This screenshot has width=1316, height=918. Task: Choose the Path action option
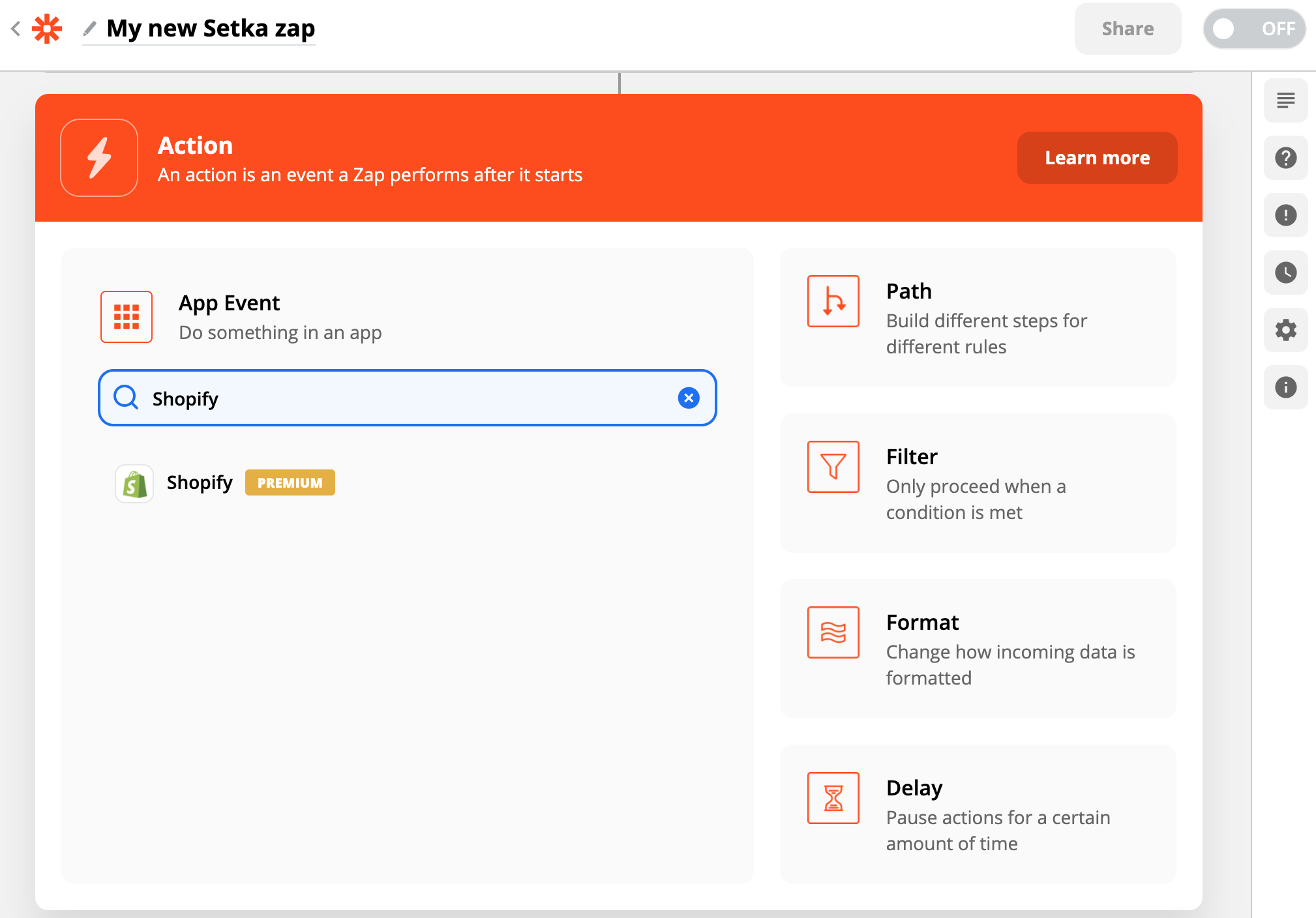pos(978,318)
